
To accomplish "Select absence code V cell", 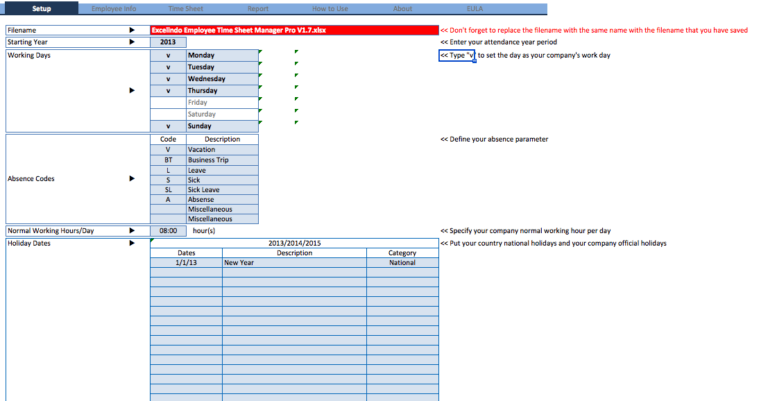I will click(168, 149).
